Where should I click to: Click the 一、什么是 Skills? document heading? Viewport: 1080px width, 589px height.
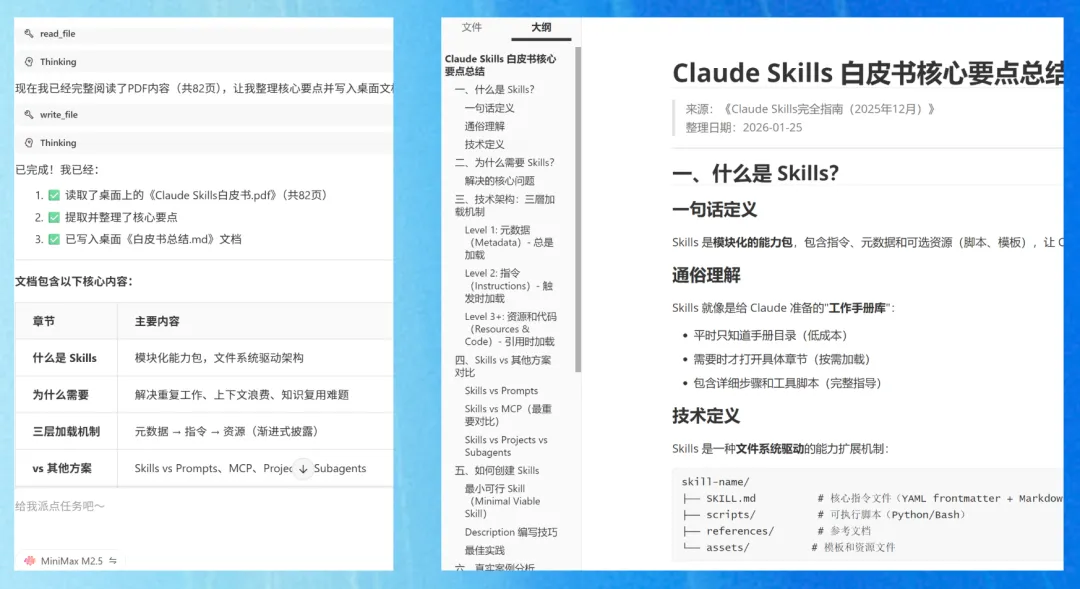coord(756,173)
